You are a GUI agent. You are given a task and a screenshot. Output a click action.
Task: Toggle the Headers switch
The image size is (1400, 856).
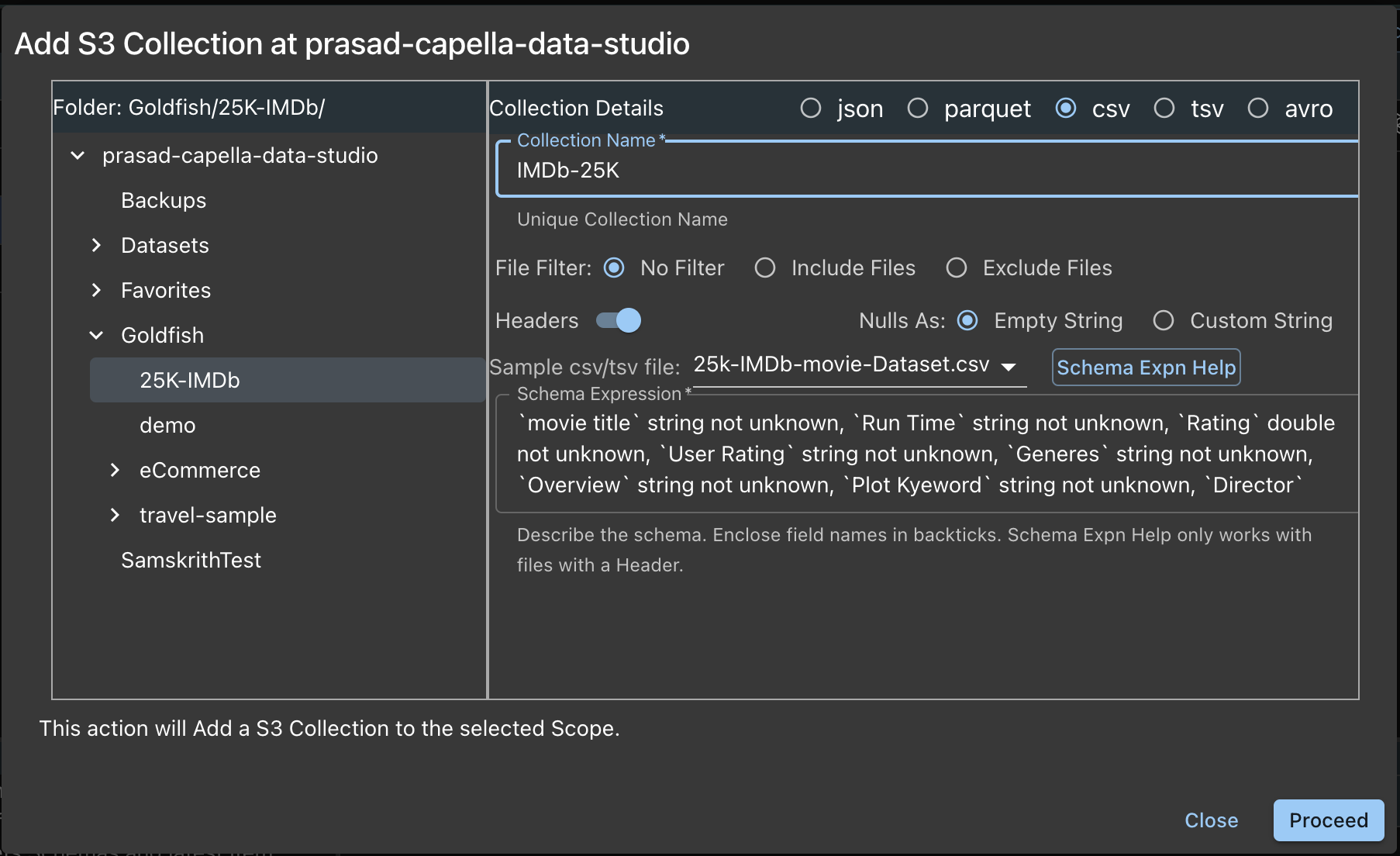619,320
